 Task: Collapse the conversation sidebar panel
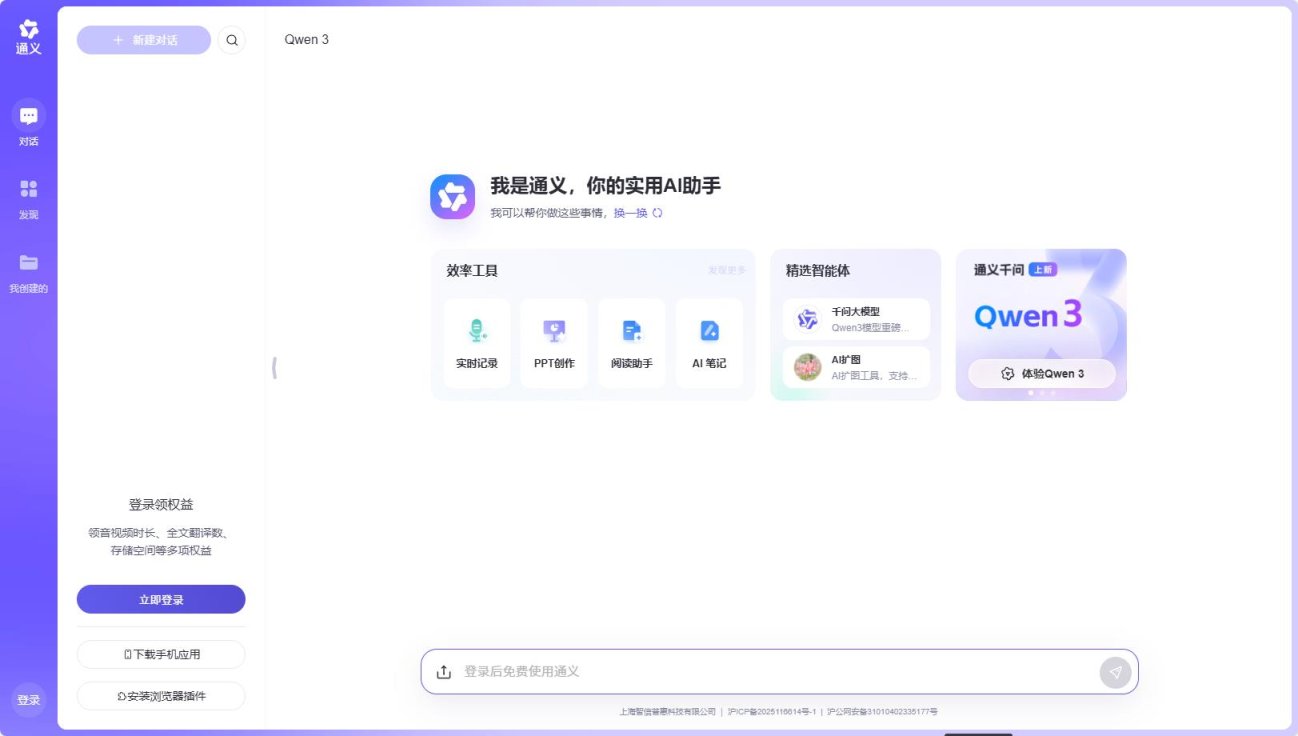tap(274, 368)
